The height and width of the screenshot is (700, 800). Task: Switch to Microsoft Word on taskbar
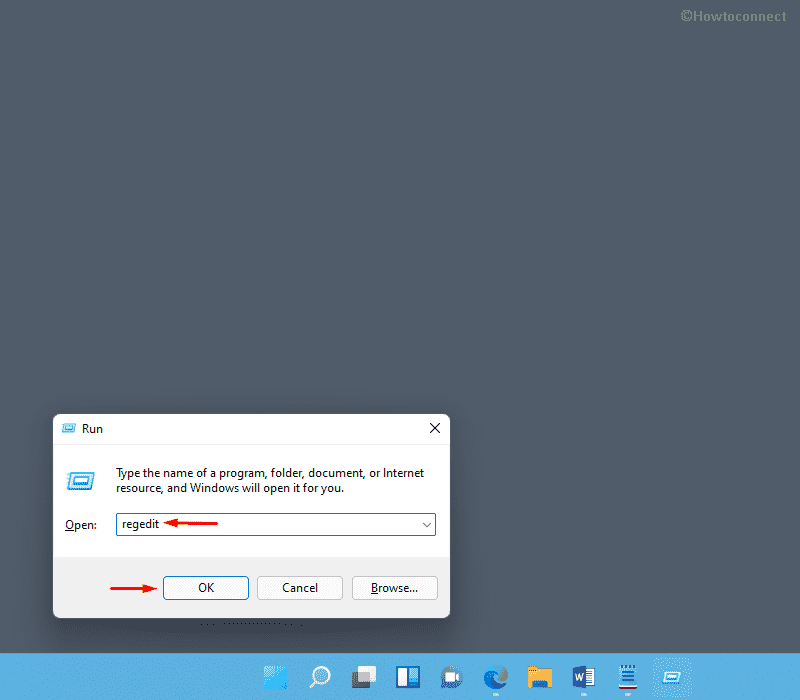(584, 677)
